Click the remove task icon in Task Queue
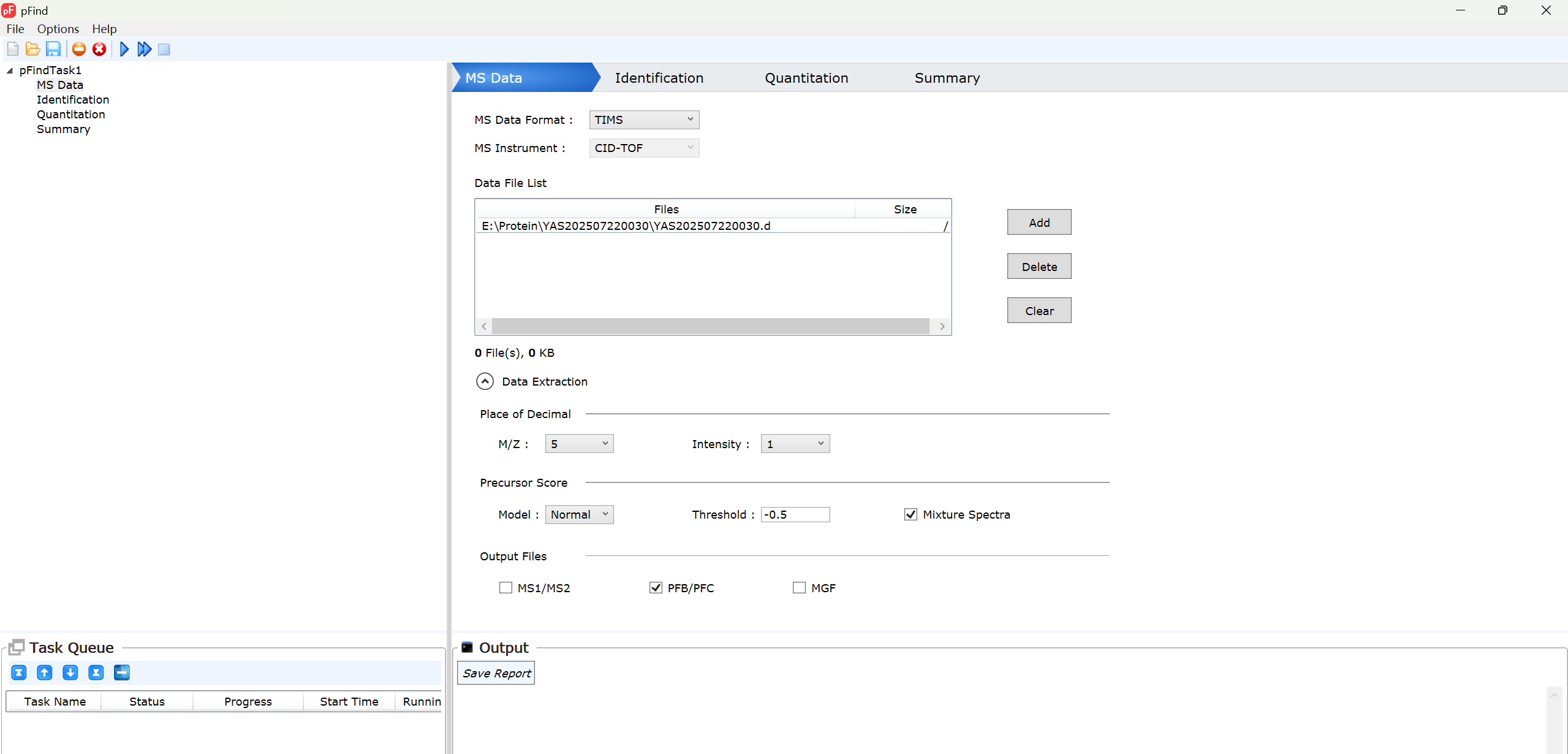 coord(122,672)
